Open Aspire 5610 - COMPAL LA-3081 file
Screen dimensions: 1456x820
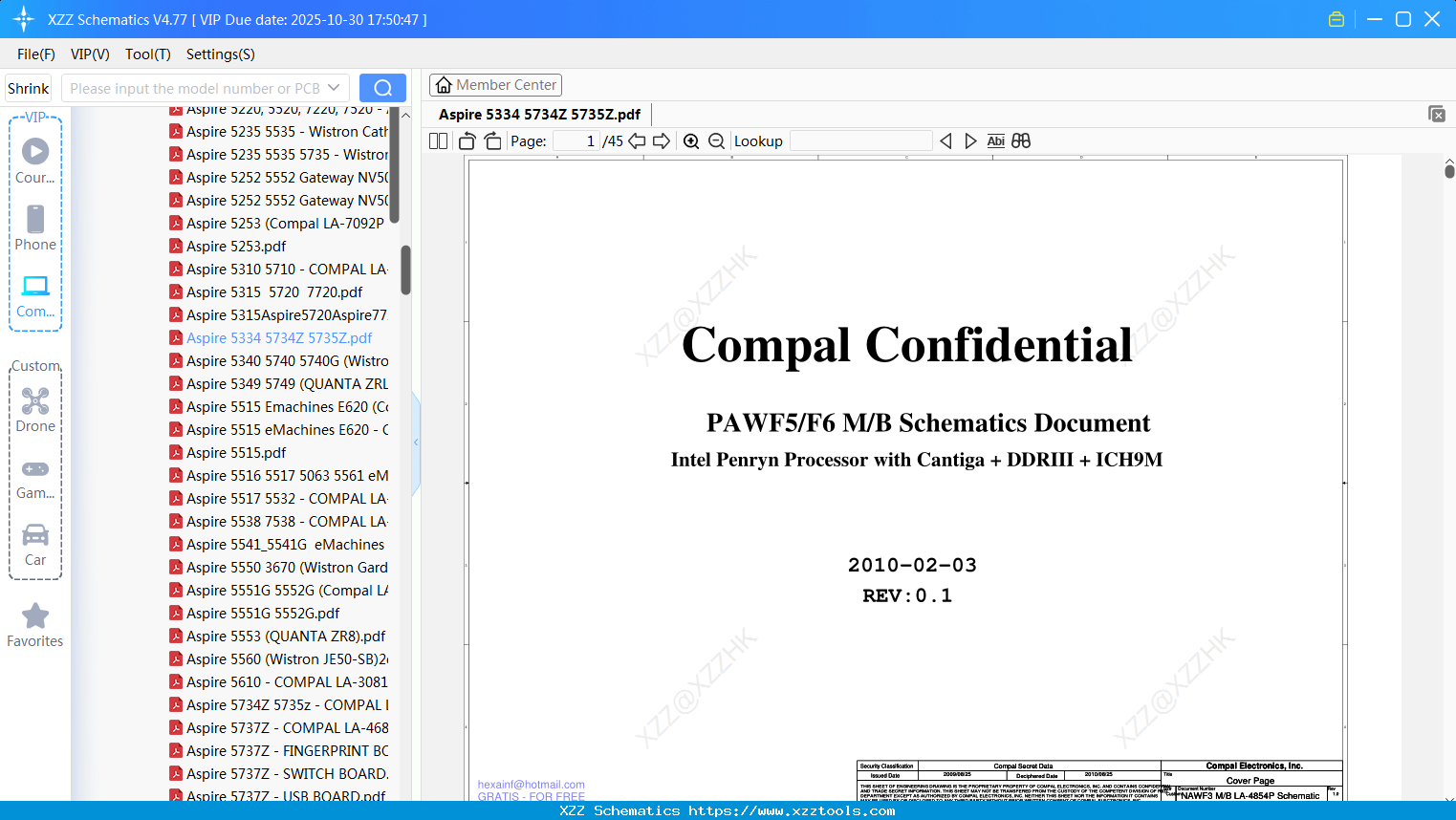(x=279, y=682)
